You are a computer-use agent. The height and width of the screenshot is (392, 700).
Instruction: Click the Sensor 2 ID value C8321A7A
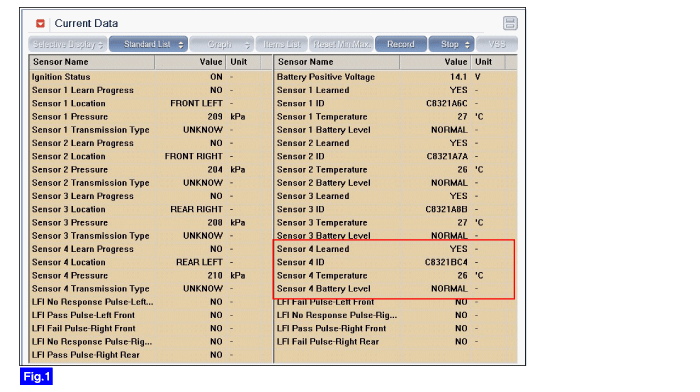pos(447,156)
